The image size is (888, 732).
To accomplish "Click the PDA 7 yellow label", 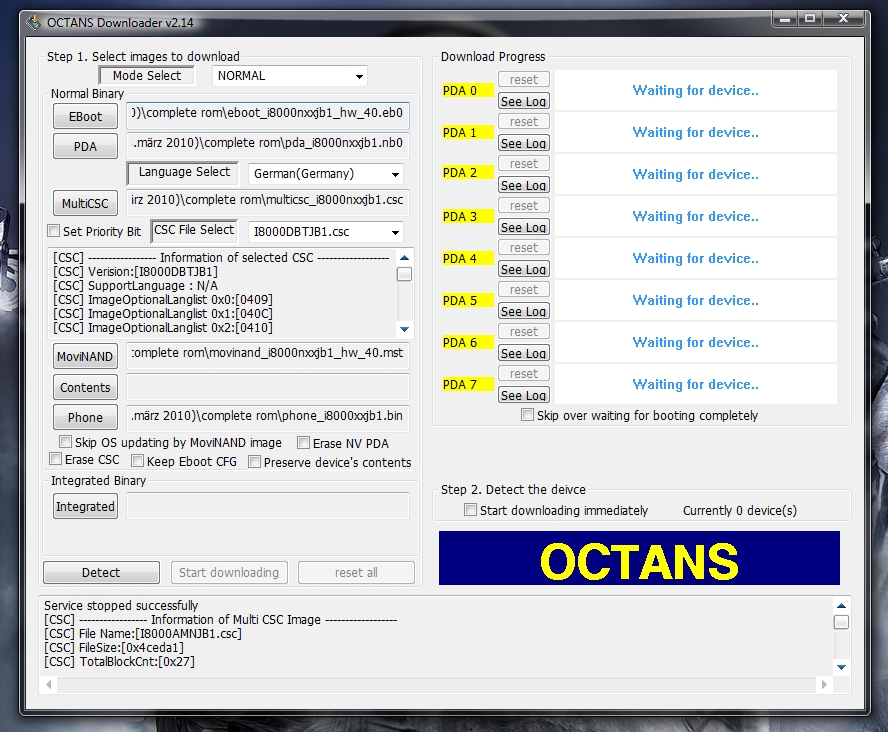I will (467, 384).
